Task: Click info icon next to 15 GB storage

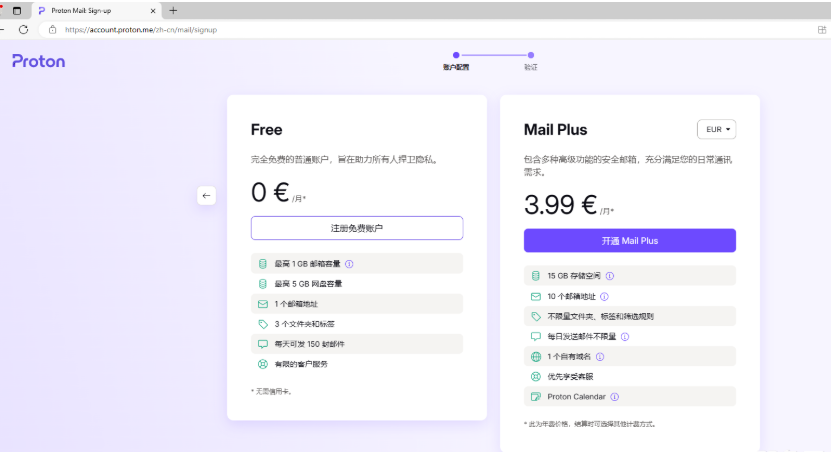Action: coord(610,276)
